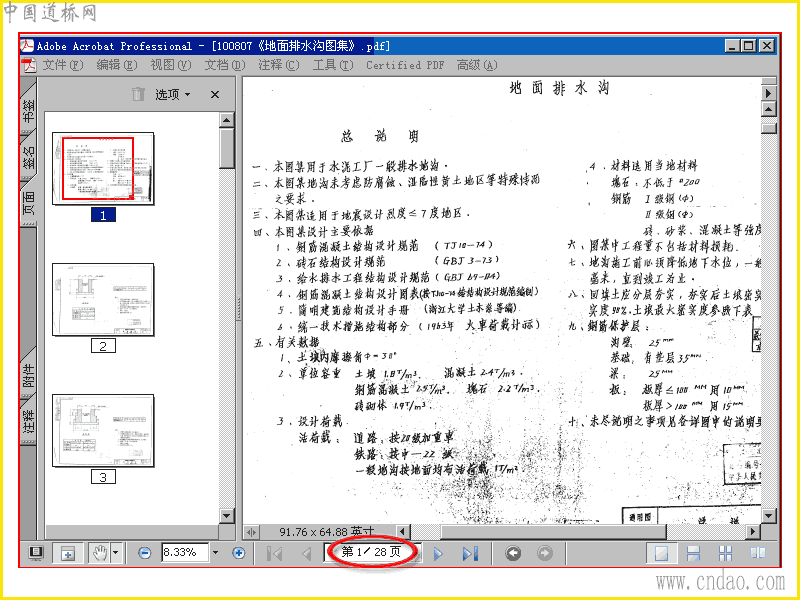
Task: Click the previous view back arrow
Action: [x=513, y=553]
